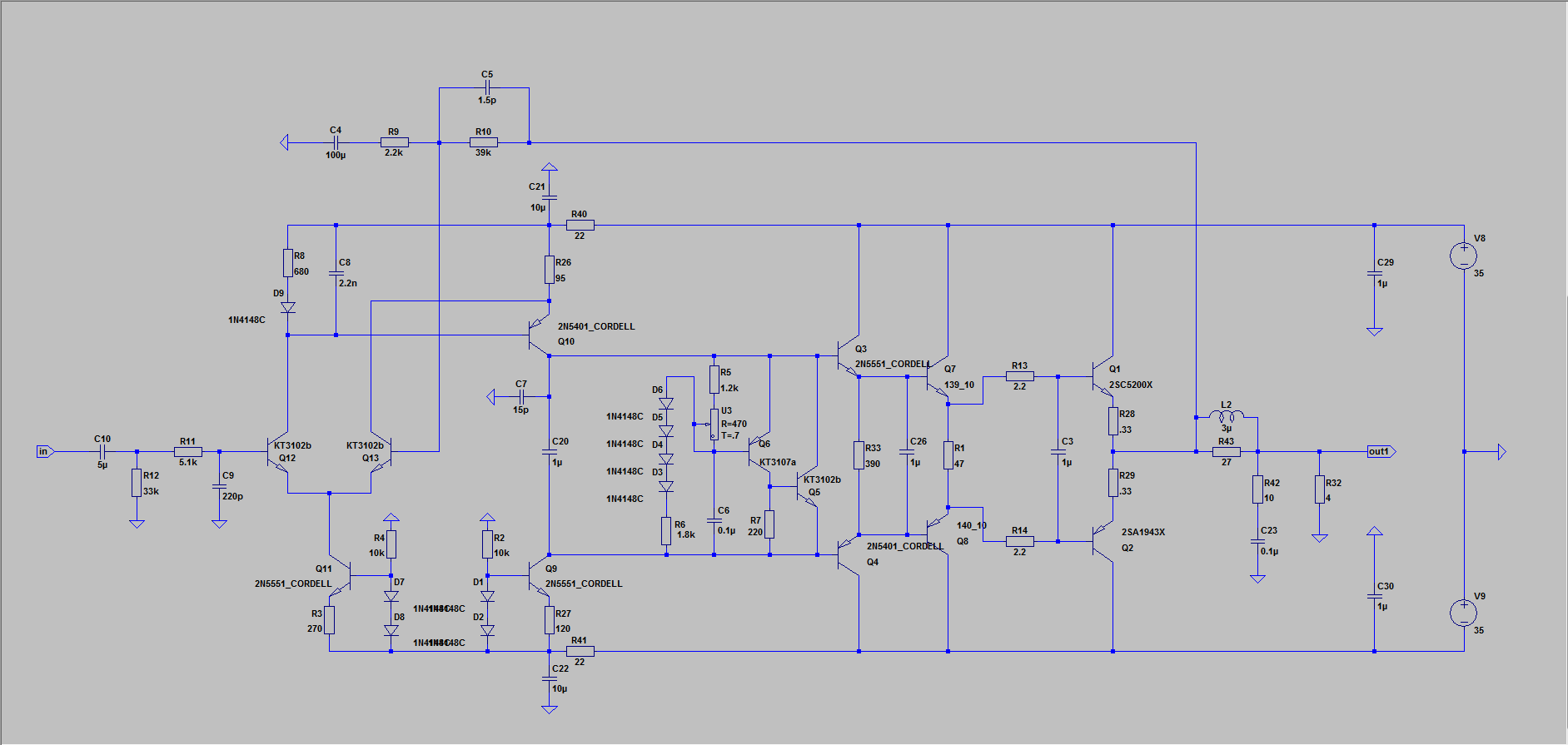Click emitter resistor R29 symbol
This screenshot has width=1568, height=745.
tap(1113, 483)
